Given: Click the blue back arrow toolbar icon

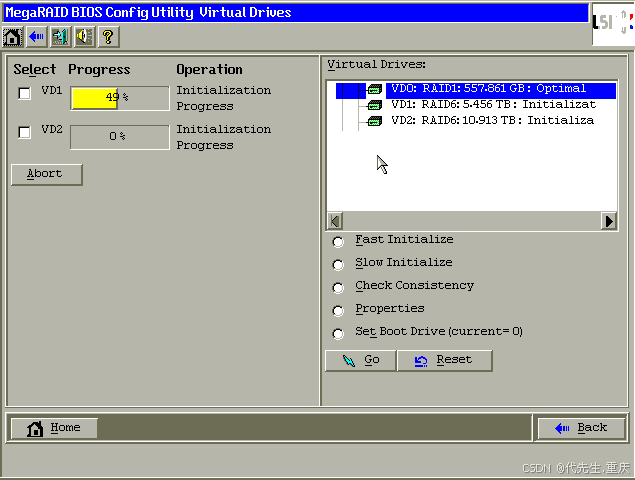Looking at the screenshot, I should (37, 37).
